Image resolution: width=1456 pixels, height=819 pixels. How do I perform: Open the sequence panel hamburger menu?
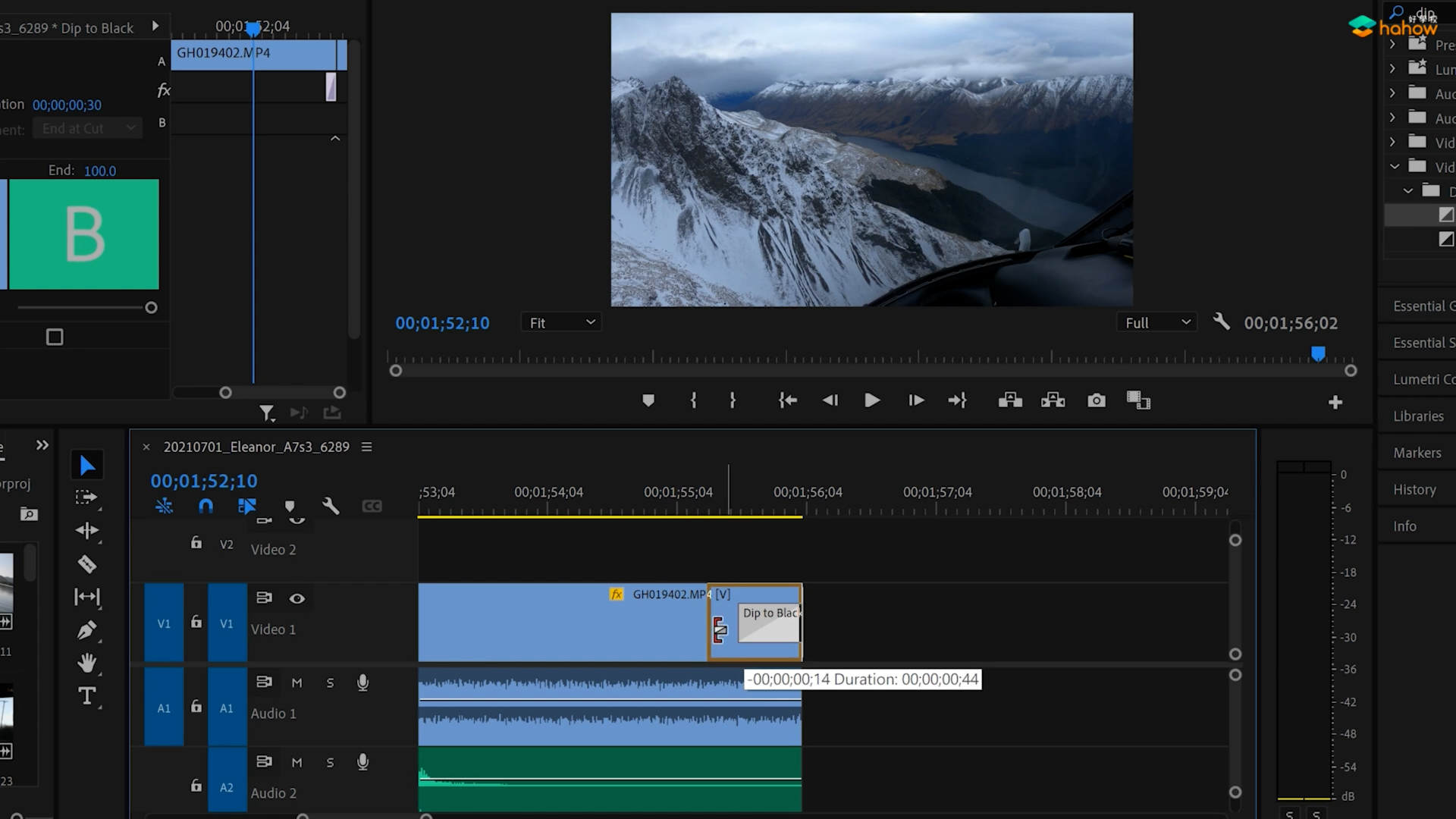click(x=367, y=447)
